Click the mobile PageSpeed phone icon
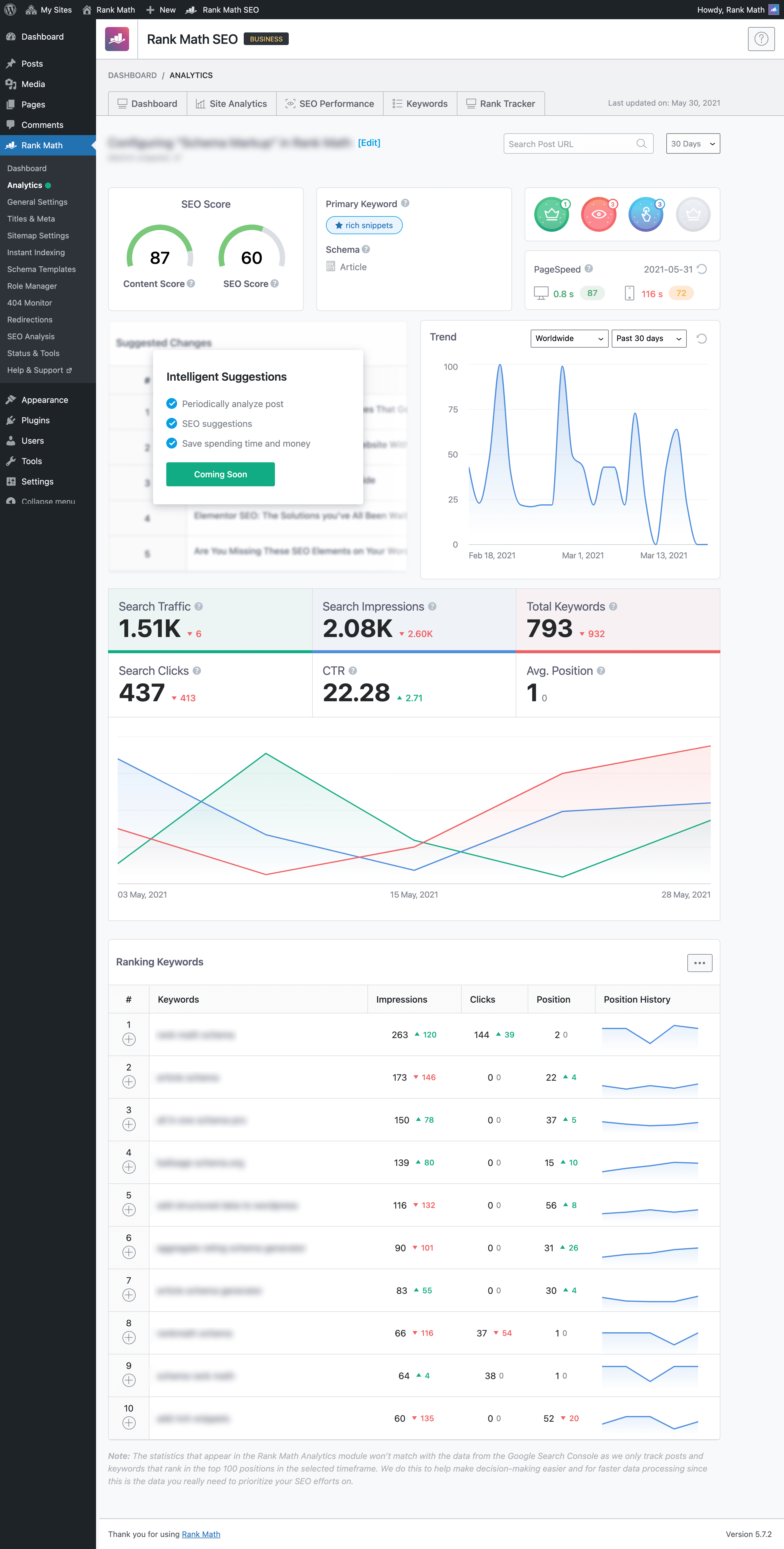784x1549 pixels. (629, 293)
